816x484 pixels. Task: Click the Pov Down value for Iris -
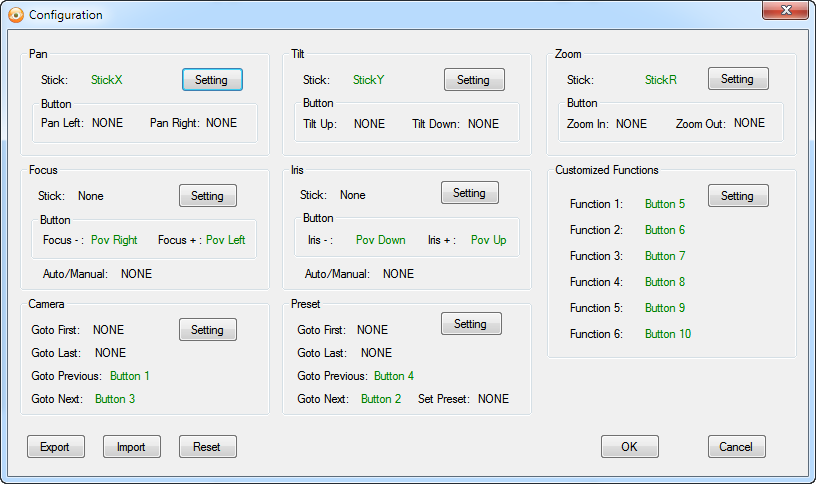pyautogui.click(x=380, y=240)
